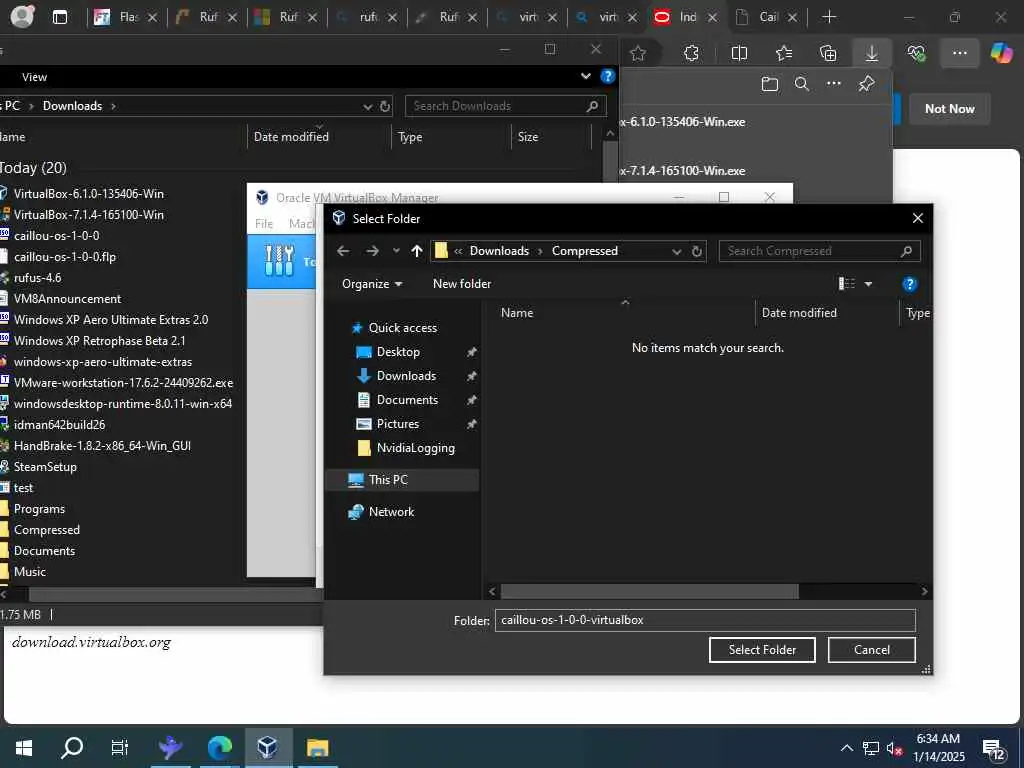The width and height of the screenshot is (1024, 768).
Task: Click Downloads breadcrumb in dialog address bar
Action: point(499,251)
